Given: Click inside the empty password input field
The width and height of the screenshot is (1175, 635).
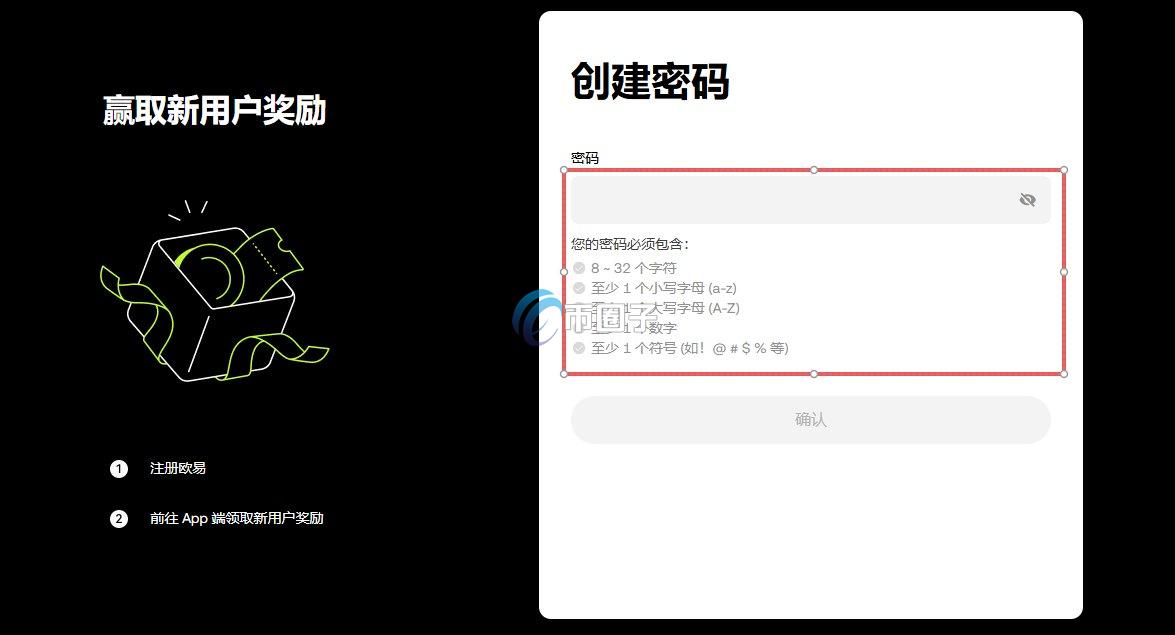Looking at the screenshot, I should pos(790,199).
